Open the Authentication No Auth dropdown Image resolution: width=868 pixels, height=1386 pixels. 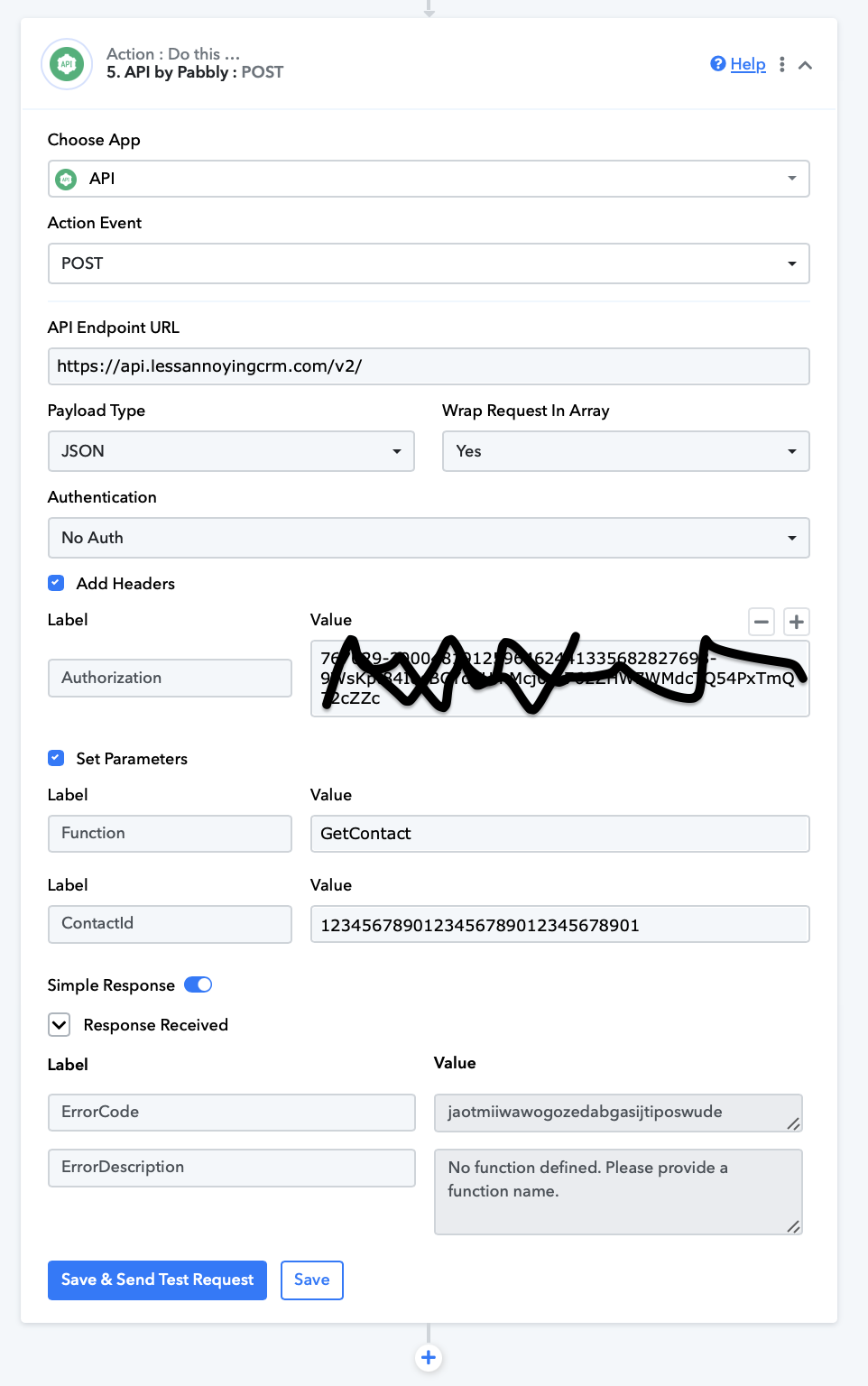(429, 538)
